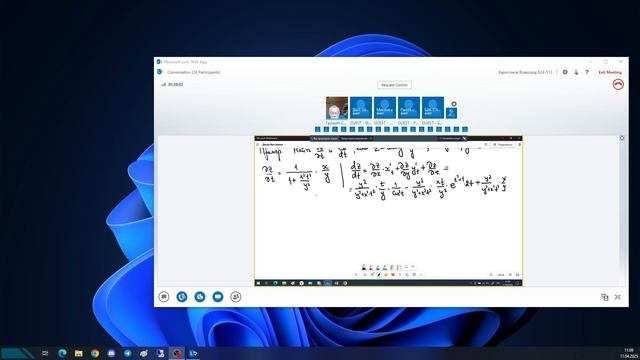This screenshot has width=640, height=360.
Task: Click the Request Control button
Action: point(394,85)
